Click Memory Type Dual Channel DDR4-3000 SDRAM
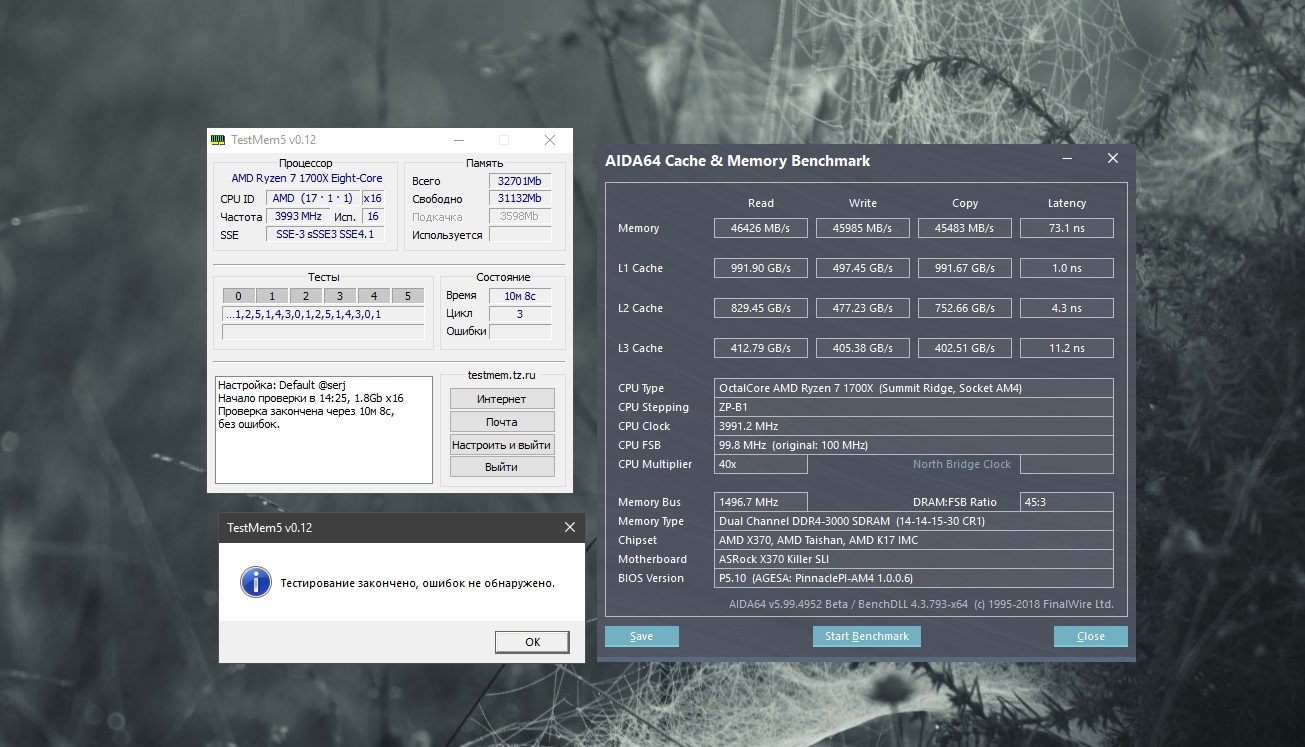 [x=914, y=521]
